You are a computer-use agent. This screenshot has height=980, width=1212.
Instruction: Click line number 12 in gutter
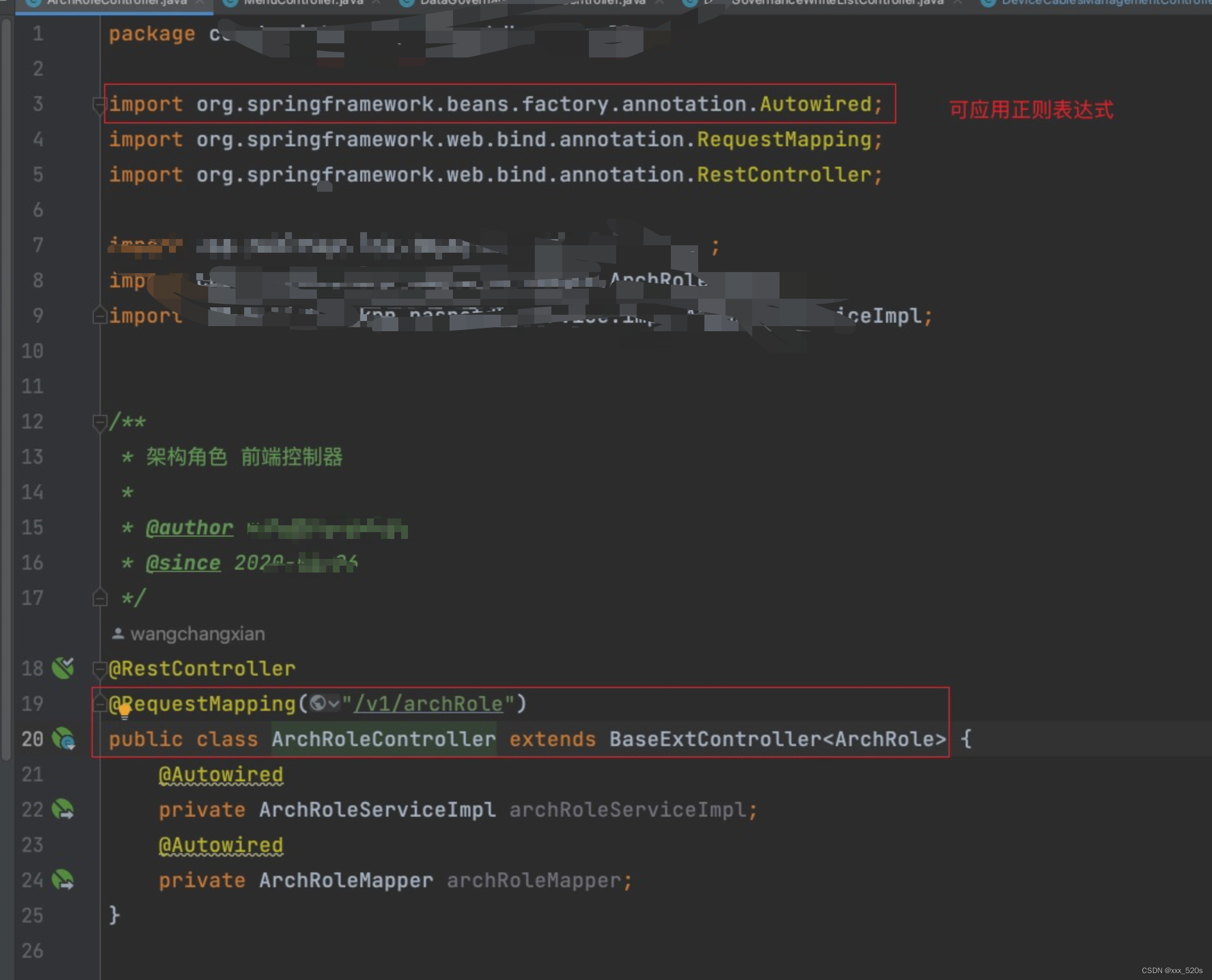point(32,422)
